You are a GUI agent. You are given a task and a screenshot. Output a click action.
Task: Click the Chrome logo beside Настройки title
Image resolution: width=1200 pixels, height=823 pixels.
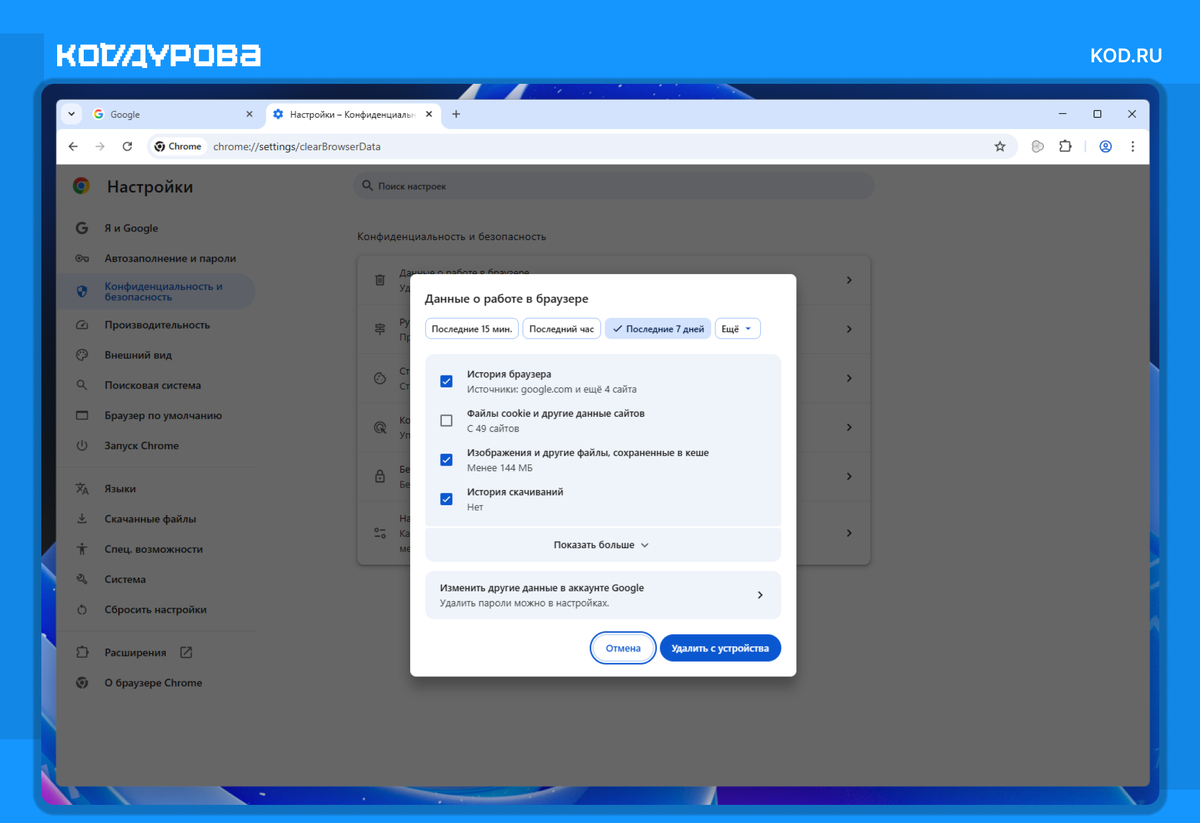coord(82,186)
